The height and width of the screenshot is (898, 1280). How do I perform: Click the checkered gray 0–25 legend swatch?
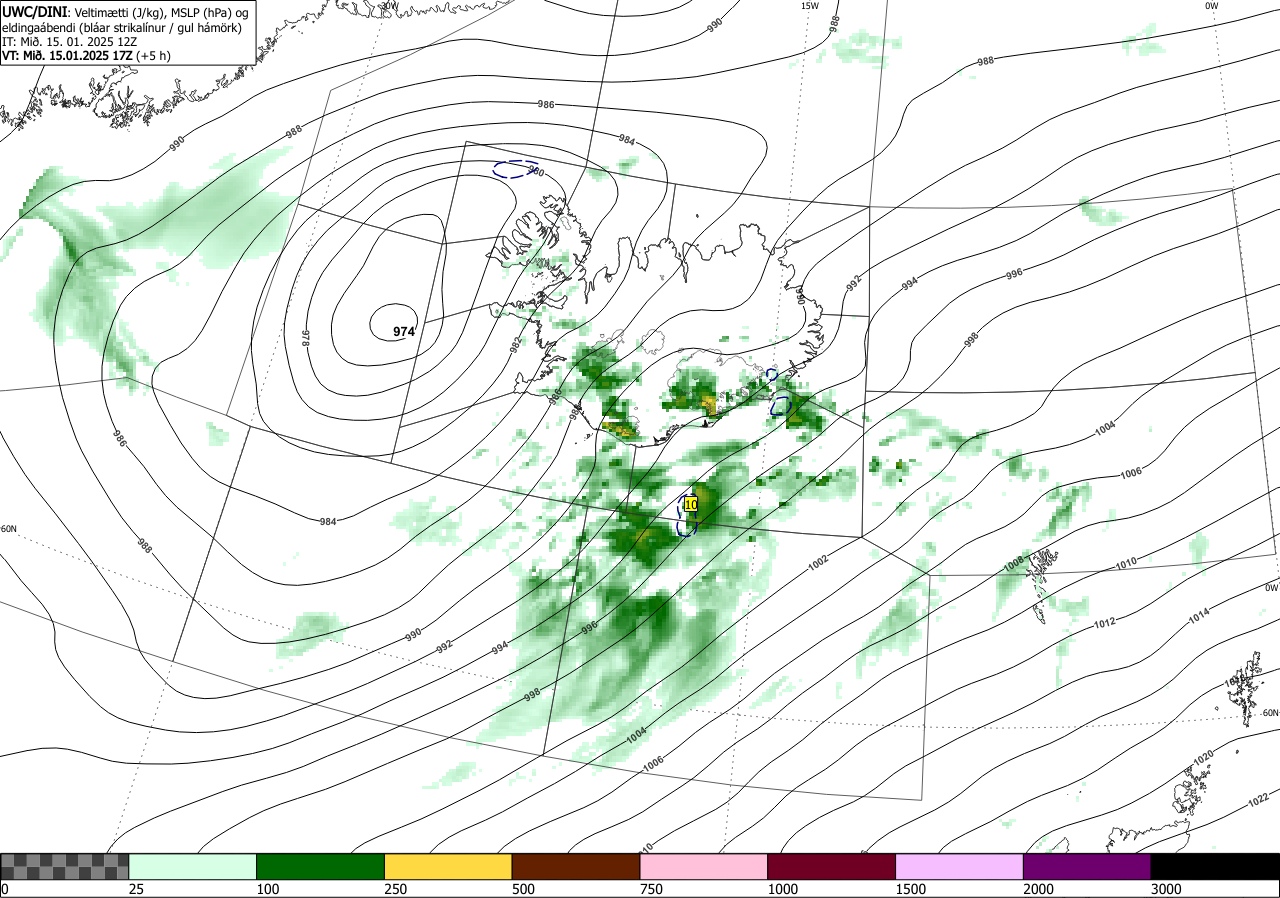coord(65,866)
